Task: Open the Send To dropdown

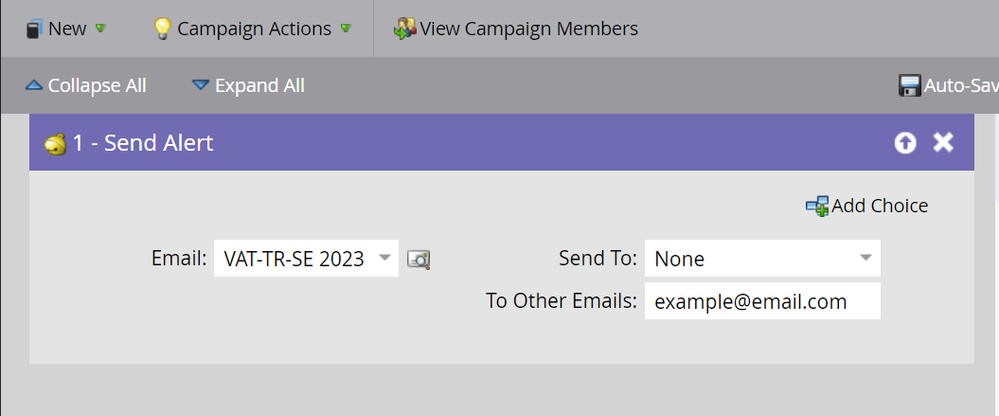Action: tap(763, 259)
